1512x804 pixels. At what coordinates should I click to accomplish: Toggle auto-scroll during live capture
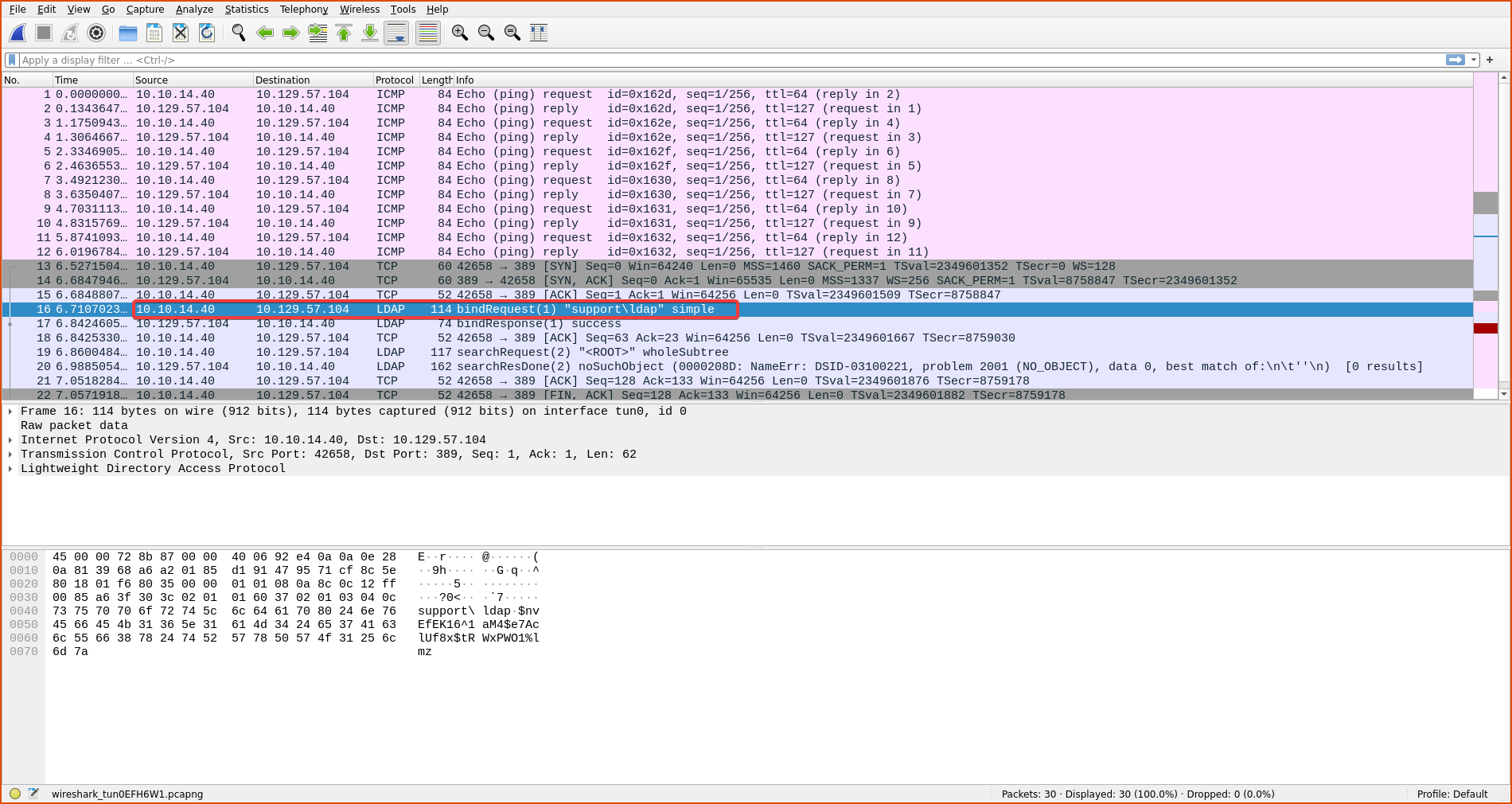pos(396,33)
